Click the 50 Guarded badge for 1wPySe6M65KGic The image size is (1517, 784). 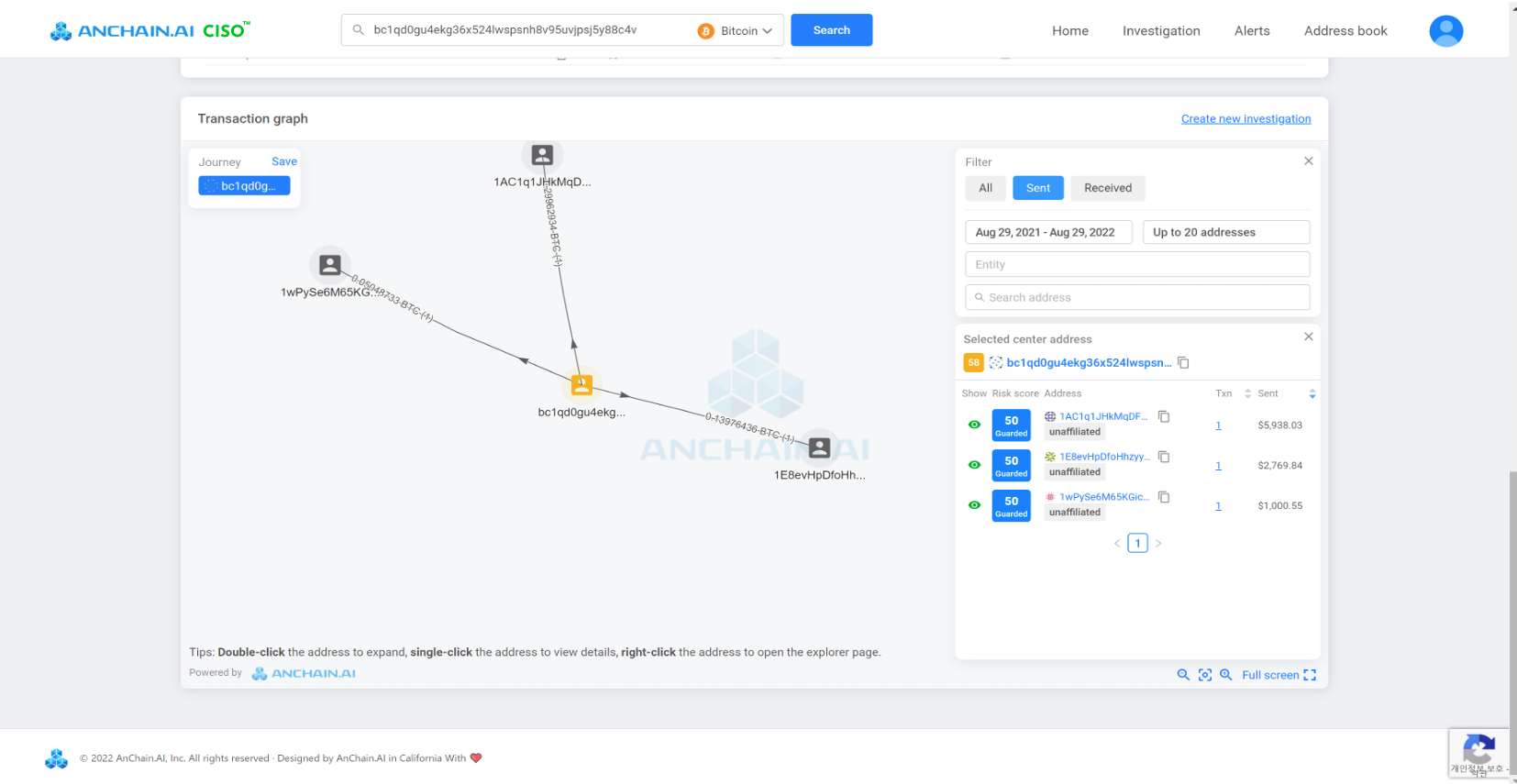(x=1012, y=506)
